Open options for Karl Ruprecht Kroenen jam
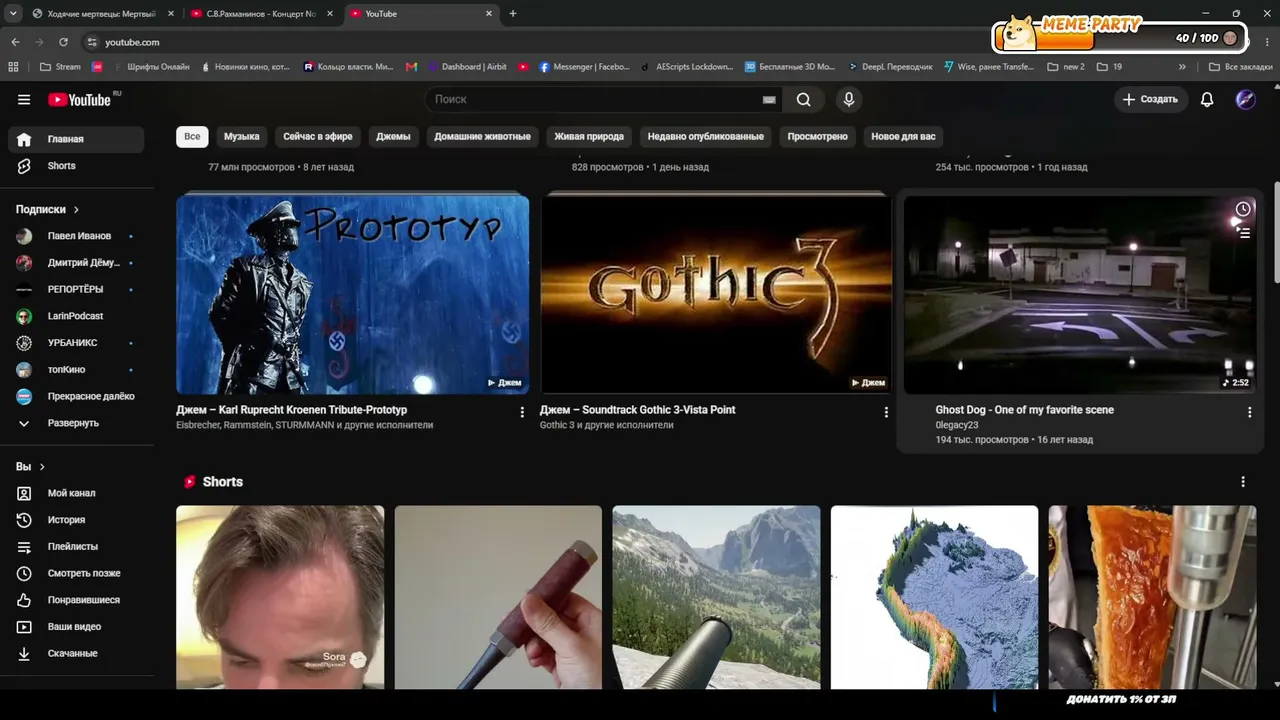This screenshot has height=720, width=1280. pyautogui.click(x=521, y=412)
